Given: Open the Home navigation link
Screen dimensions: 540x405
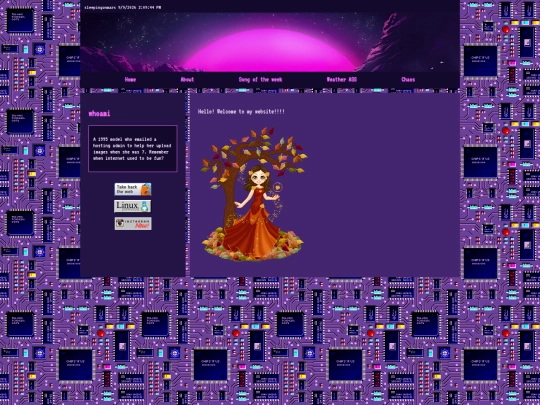Looking at the screenshot, I should pyautogui.click(x=130, y=80).
